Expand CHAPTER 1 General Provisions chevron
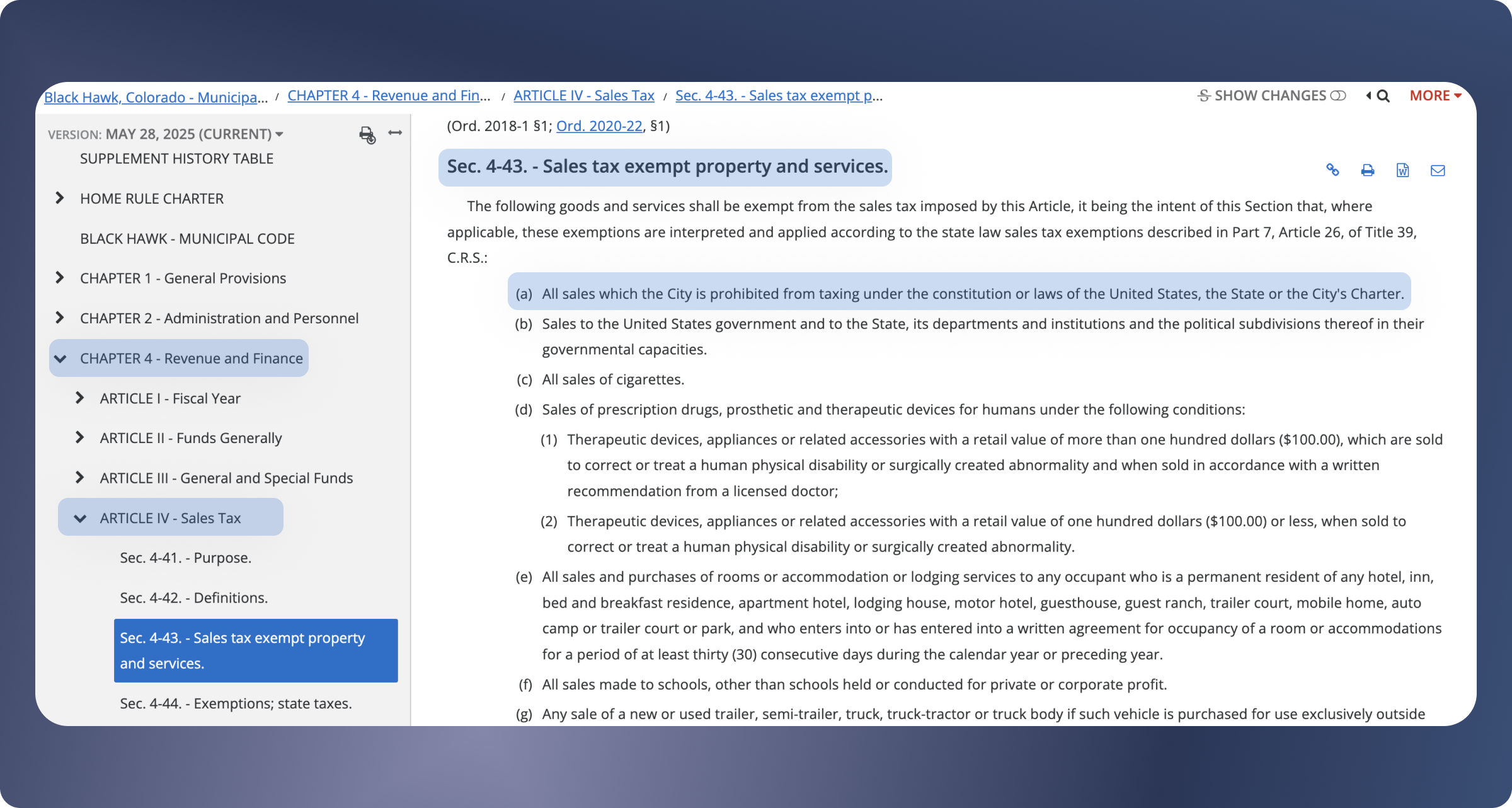Image resolution: width=1512 pixels, height=808 pixels. coord(60,277)
